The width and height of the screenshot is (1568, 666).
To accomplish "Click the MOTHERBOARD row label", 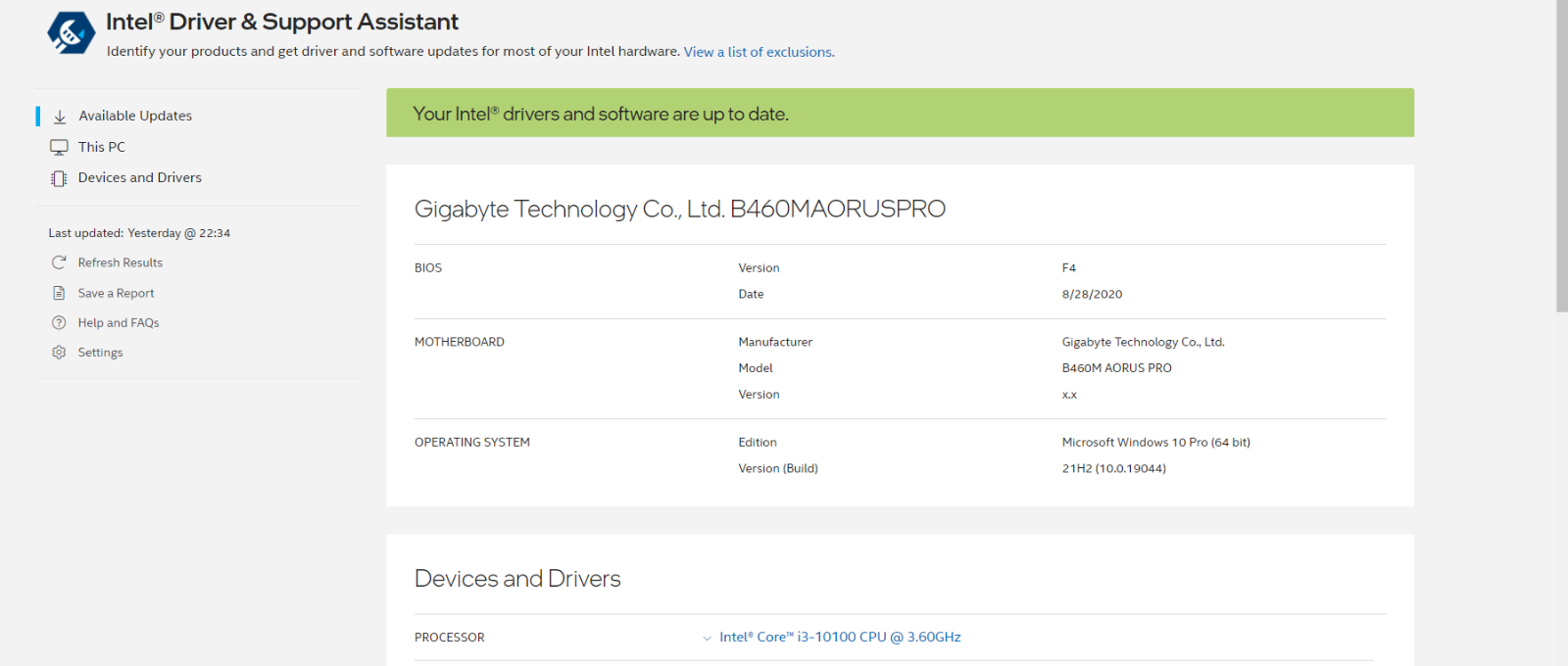I will (460, 342).
